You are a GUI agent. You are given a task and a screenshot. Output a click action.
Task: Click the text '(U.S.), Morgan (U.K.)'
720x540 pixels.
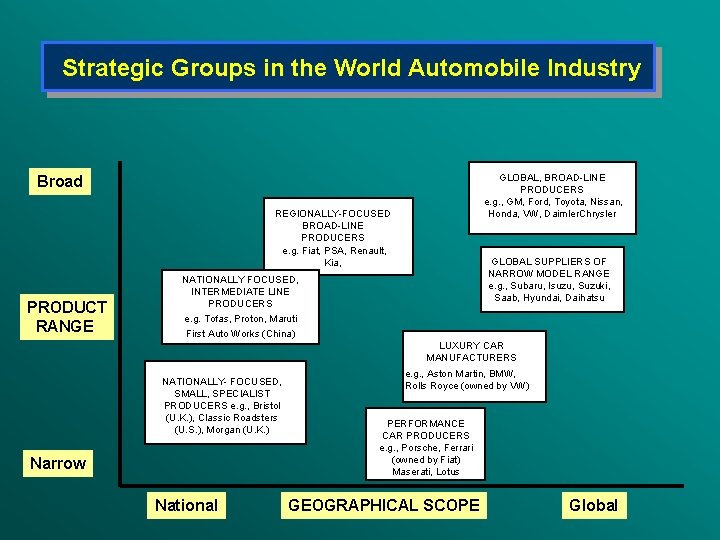click(222, 430)
